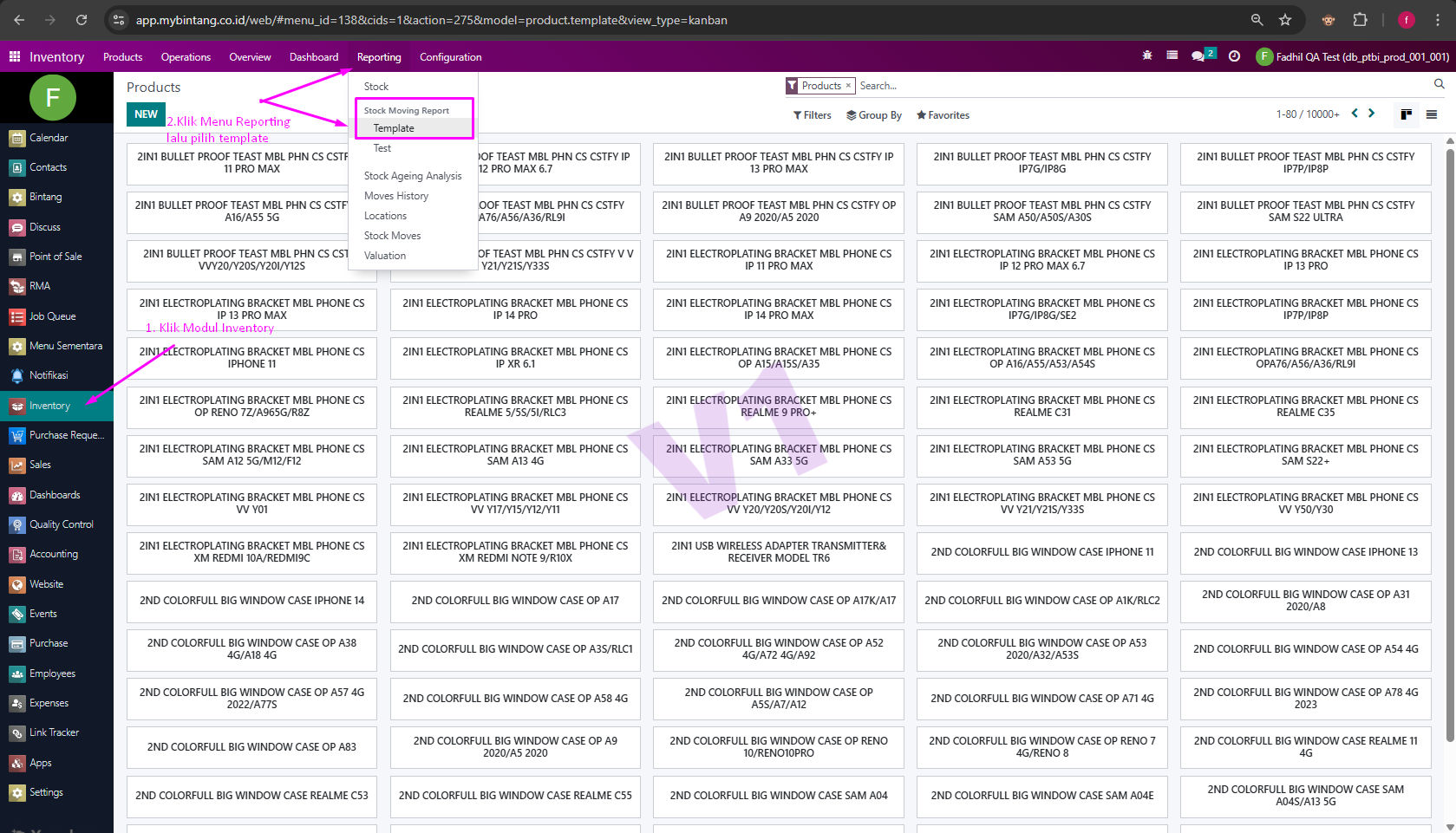Select Stock Ageing Analysis report
This screenshot has width=1456, height=833.
click(413, 176)
